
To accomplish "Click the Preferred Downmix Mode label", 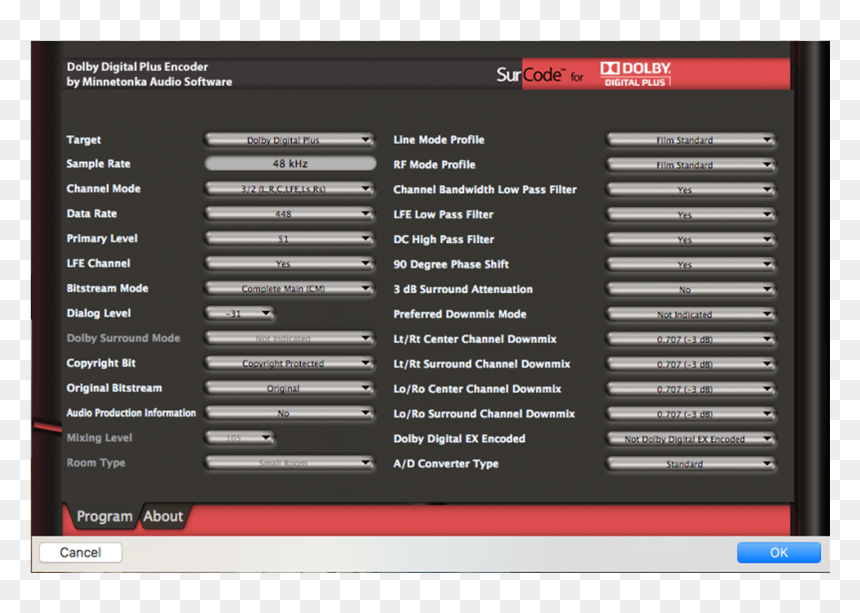I will pos(460,314).
